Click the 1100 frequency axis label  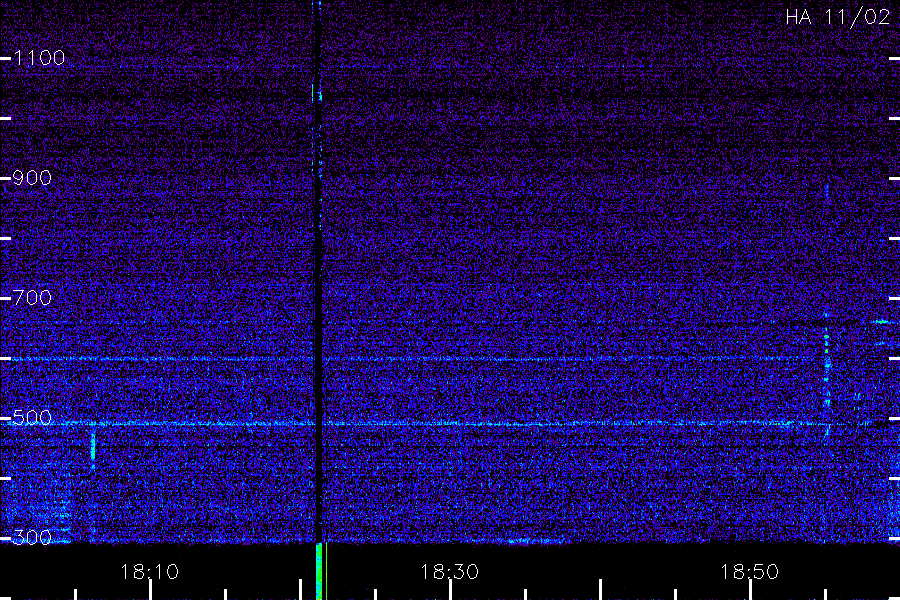coord(39,58)
